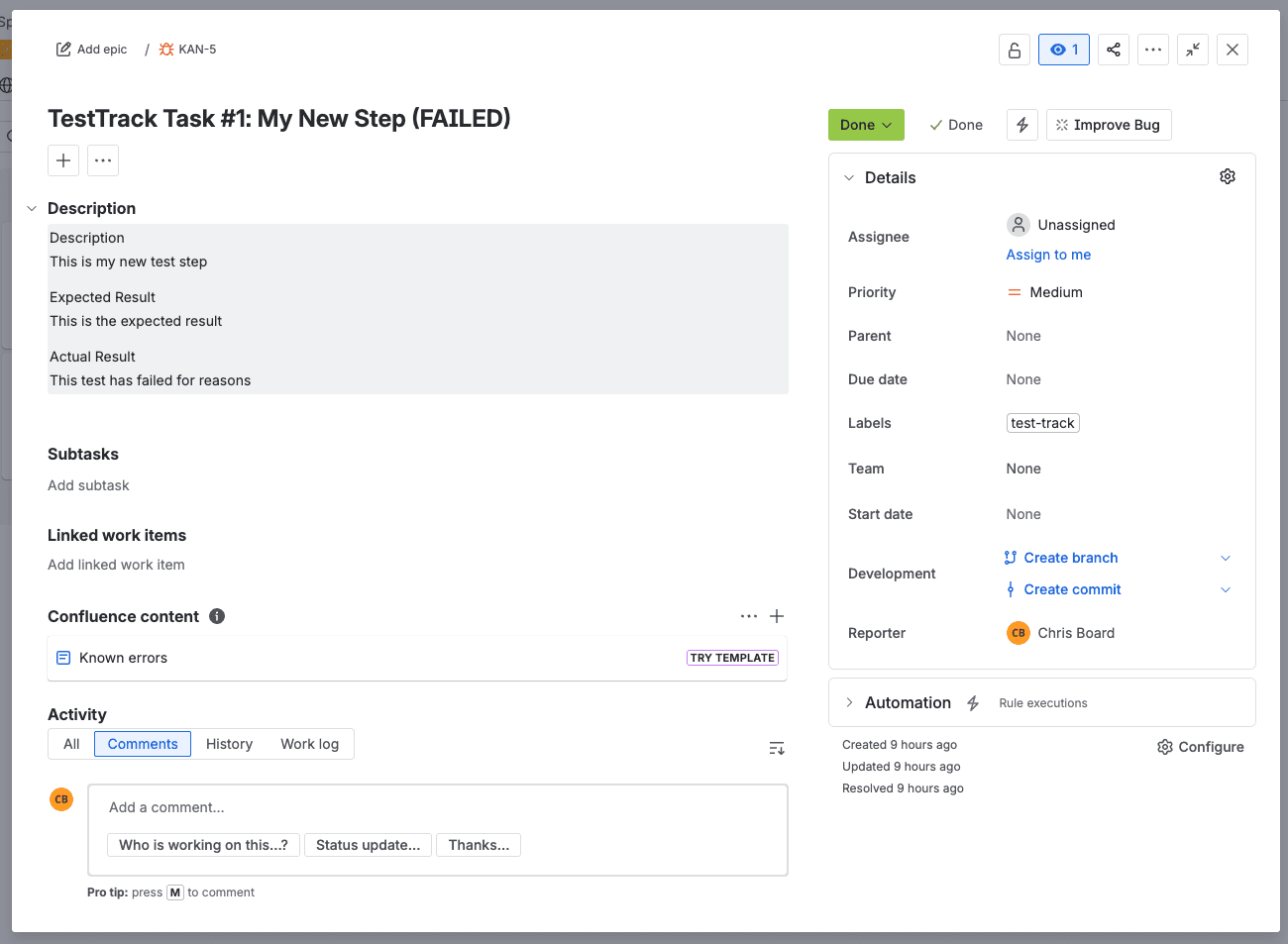The width and height of the screenshot is (1288, 944).
Task: Click the Improve Bug button
Action: coord(1109,125)
